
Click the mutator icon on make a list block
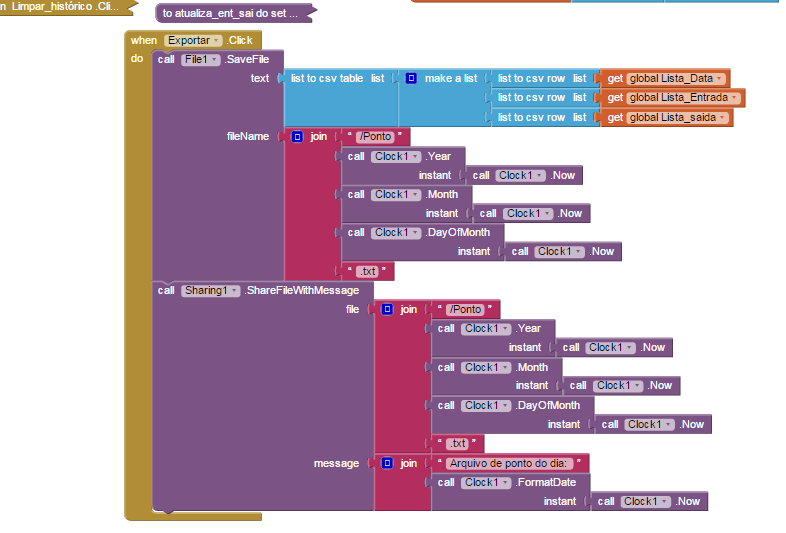pyautogui.click(x=411, y=78)
